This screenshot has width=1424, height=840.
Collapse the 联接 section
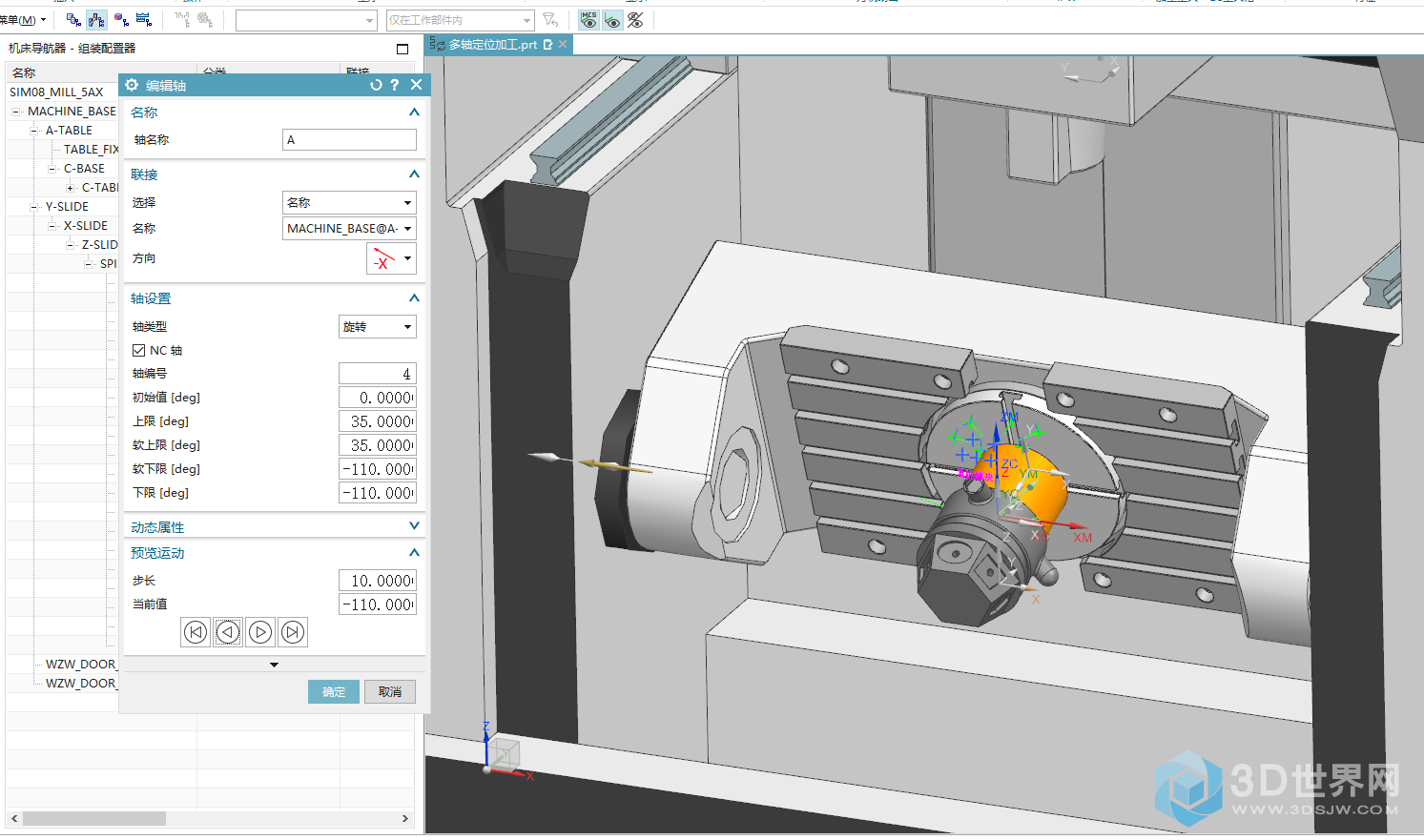[x=414, y=174]
